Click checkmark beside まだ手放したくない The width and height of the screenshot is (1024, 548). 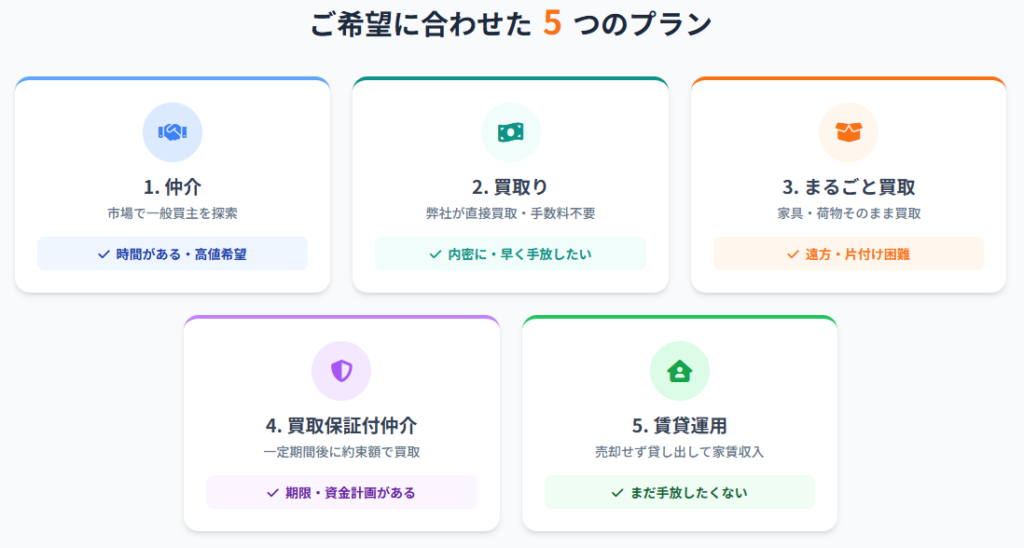(x=617, y=492)
